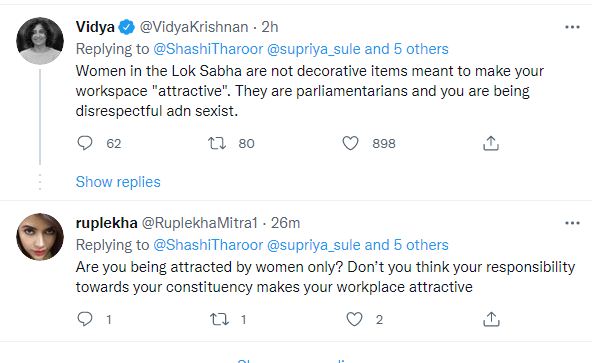Expand Show replies under Vidya's tweet

coord(118,182)
